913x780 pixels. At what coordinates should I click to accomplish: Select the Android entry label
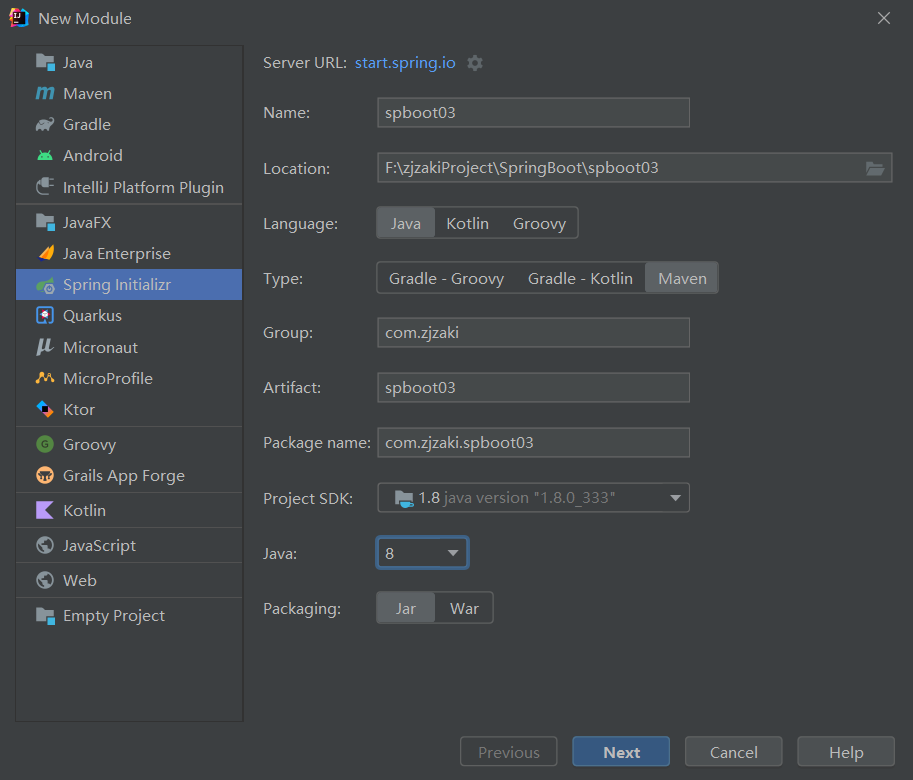(93, 155)
